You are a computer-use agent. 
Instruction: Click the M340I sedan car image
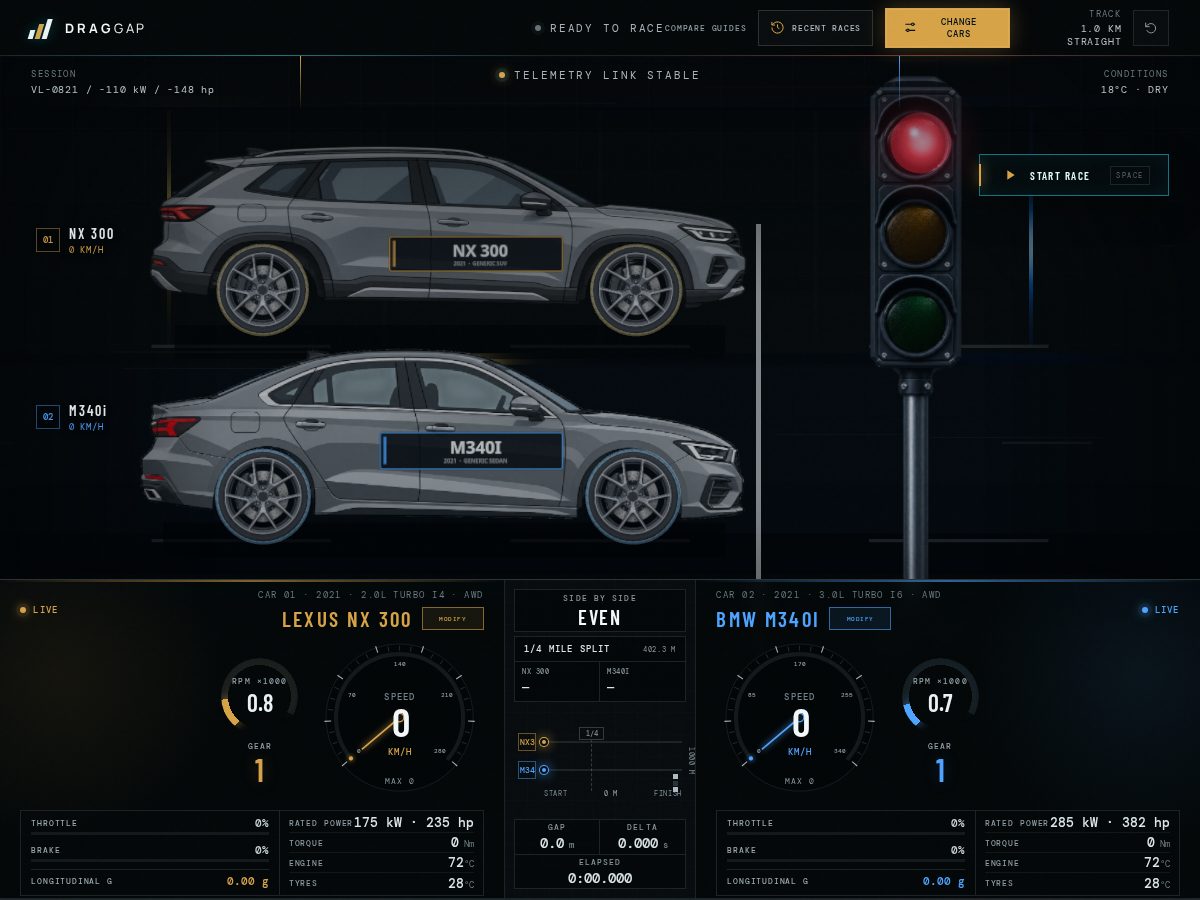(442, 447)
